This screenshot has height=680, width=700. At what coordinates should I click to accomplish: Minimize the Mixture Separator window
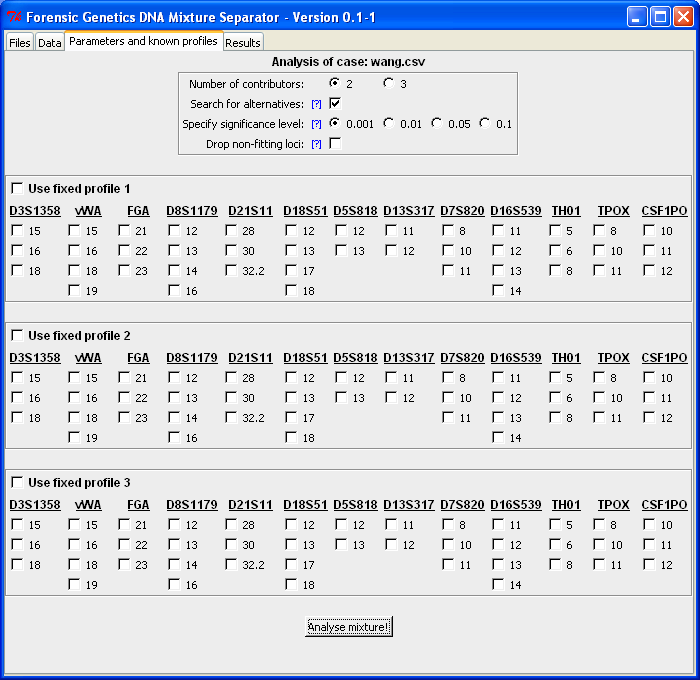637,17
